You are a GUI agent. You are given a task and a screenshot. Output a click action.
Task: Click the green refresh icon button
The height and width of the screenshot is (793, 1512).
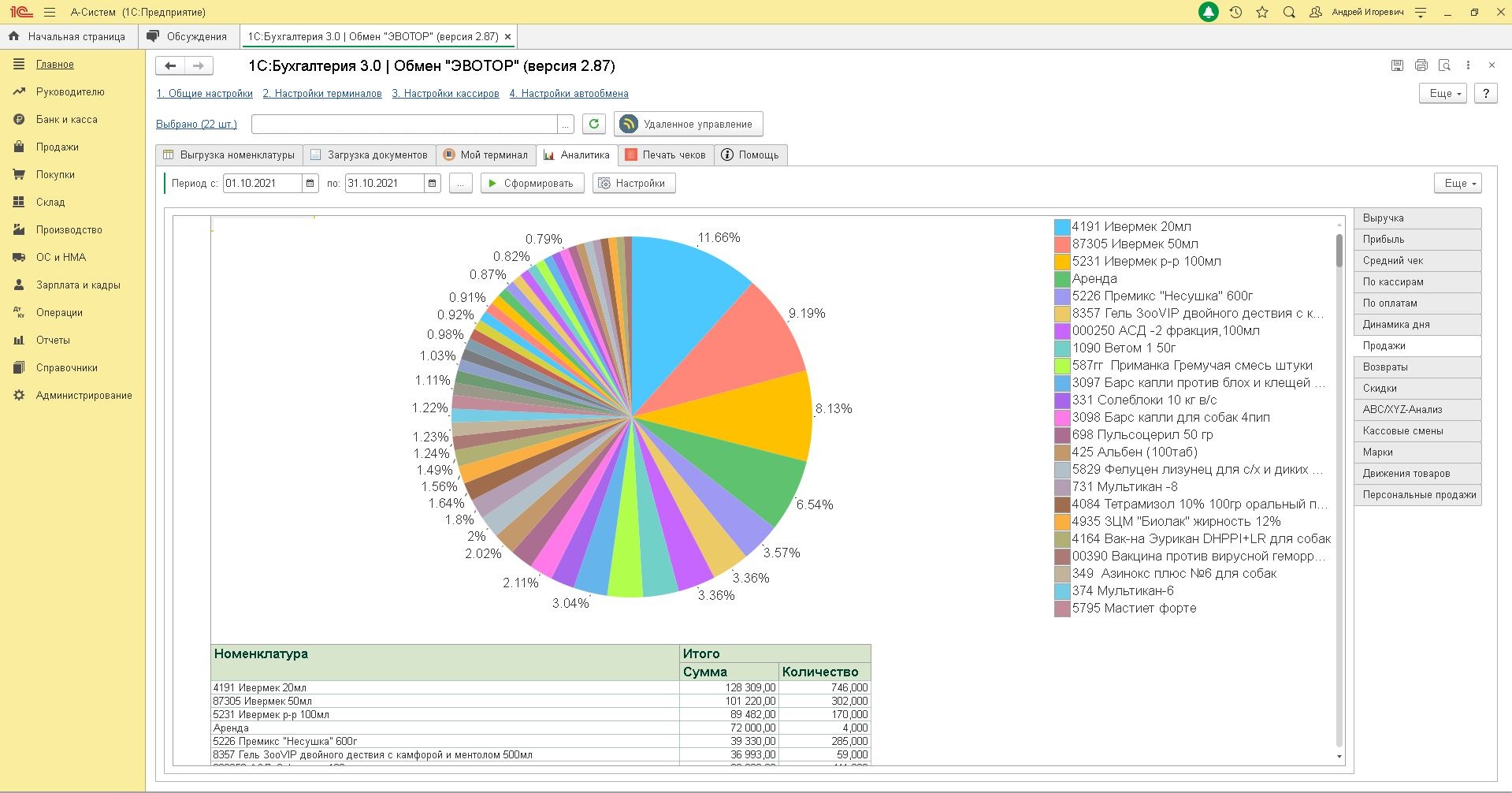pos(594,124)
